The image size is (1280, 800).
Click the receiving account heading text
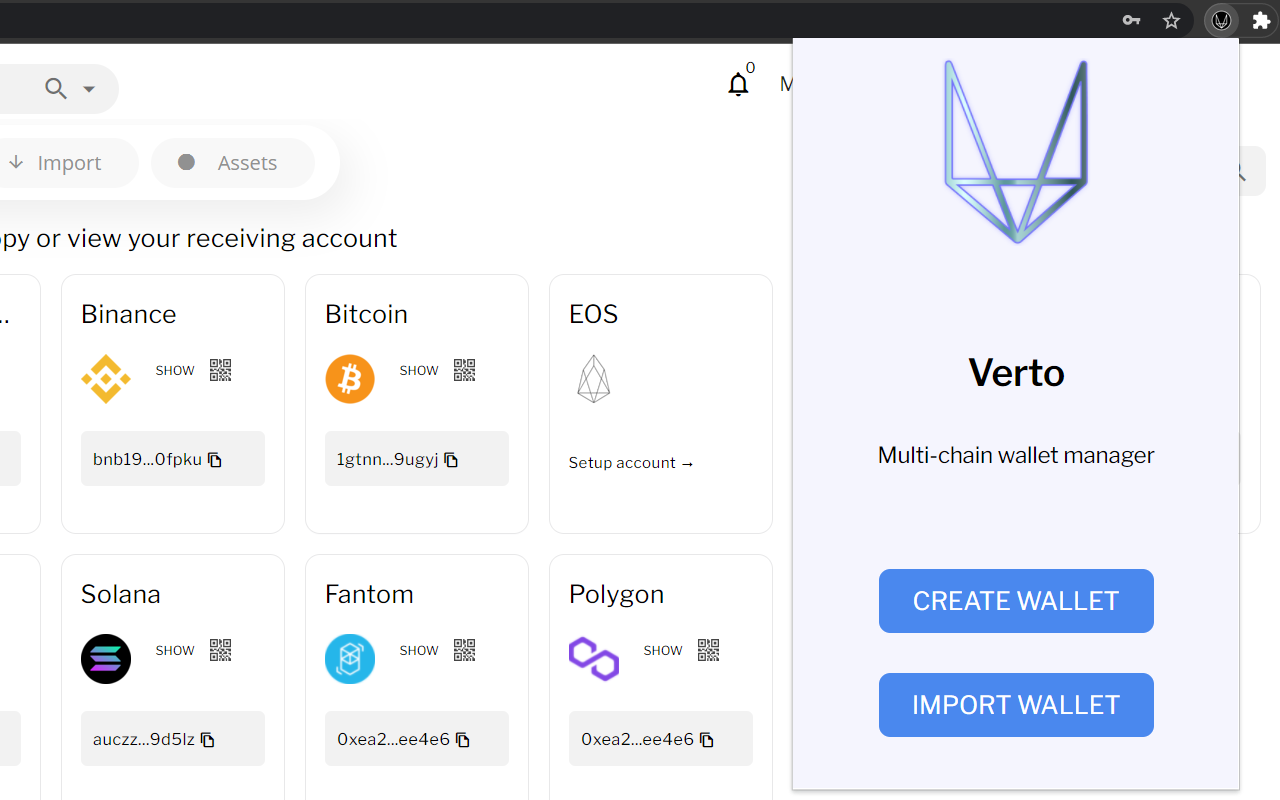(x=198, y=239)
